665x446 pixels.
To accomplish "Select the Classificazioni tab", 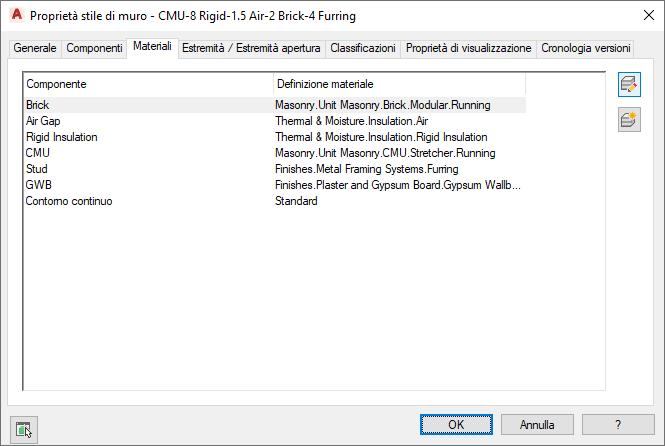I will coord(363,48).
